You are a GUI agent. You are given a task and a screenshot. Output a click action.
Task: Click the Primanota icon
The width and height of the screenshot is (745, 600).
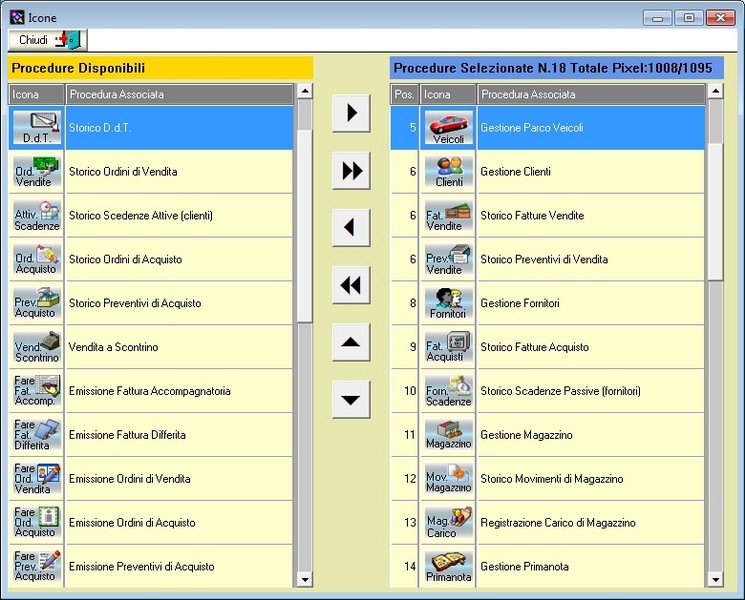point(448,566)
